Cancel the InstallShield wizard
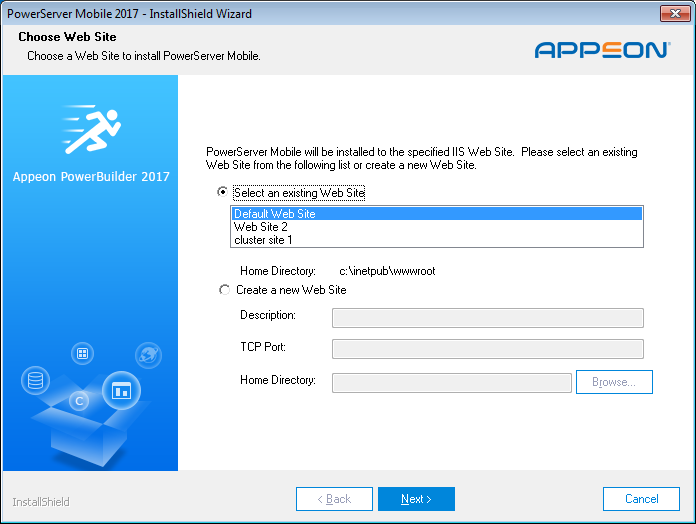The width and height of the screenshot is (696, 524). 641,499
